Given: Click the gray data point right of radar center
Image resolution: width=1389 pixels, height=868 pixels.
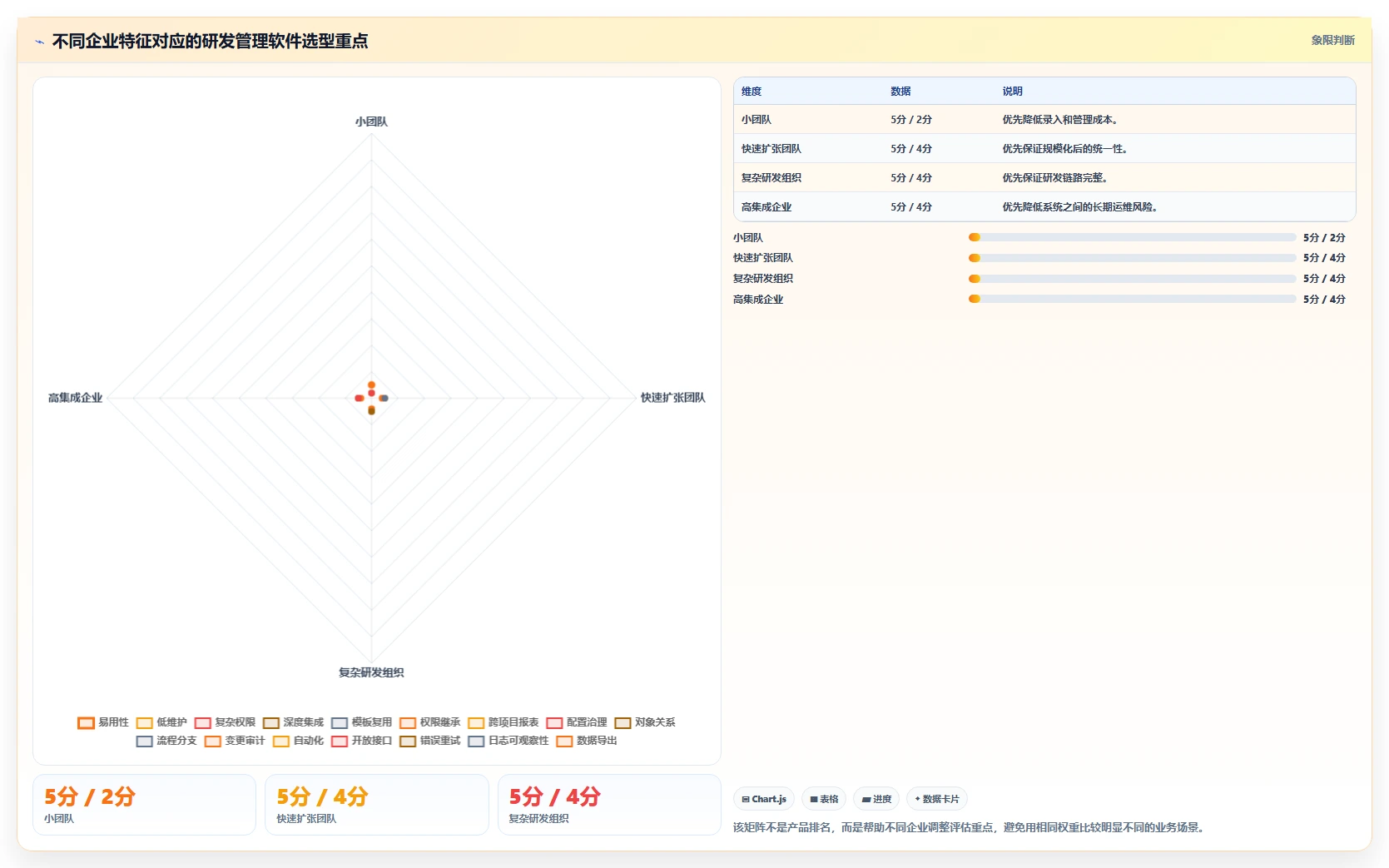Looking at the screenshot, I should pos(384,398).
